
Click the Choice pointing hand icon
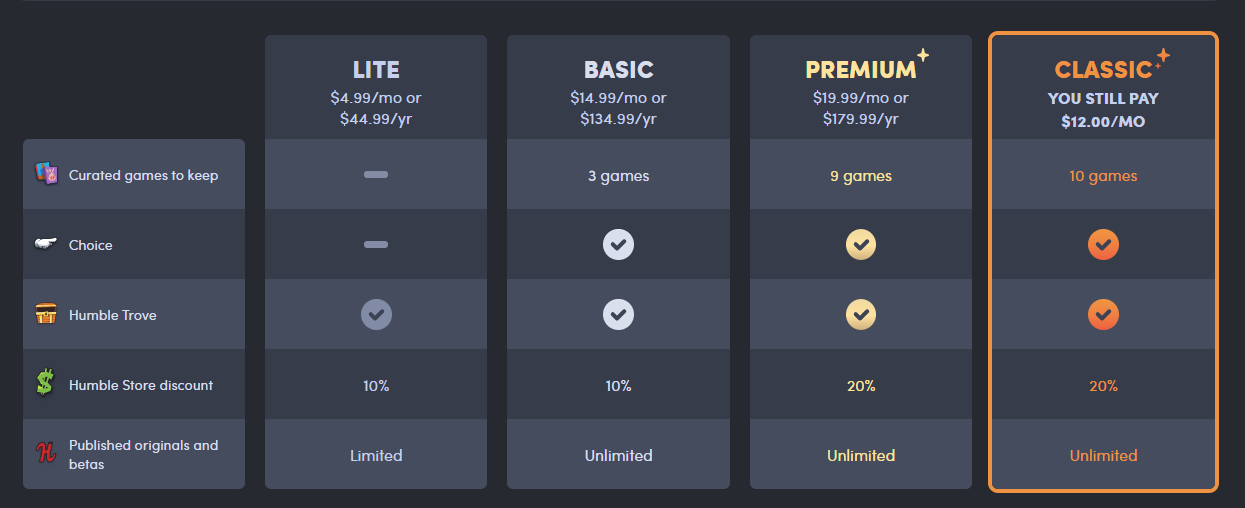coord(46,245)
